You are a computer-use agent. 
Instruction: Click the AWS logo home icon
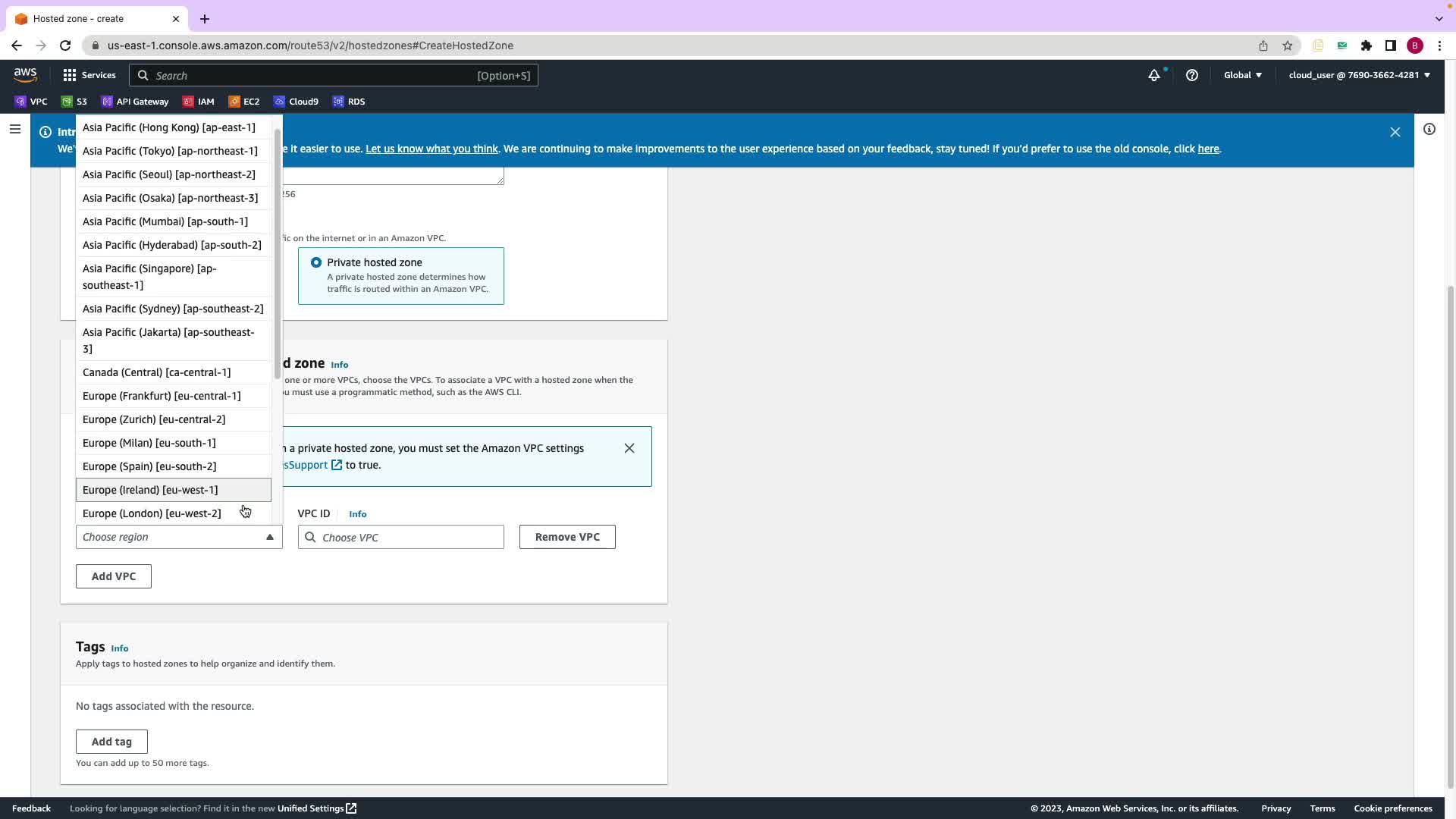point(25,74)
